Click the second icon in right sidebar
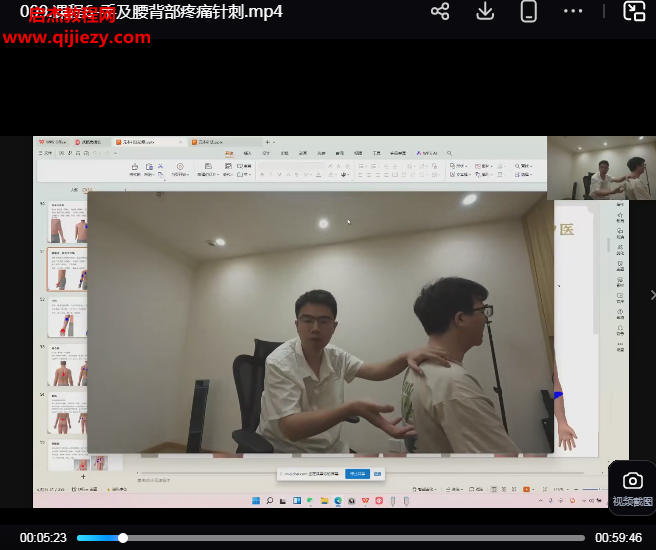 [x=620, y=231]
